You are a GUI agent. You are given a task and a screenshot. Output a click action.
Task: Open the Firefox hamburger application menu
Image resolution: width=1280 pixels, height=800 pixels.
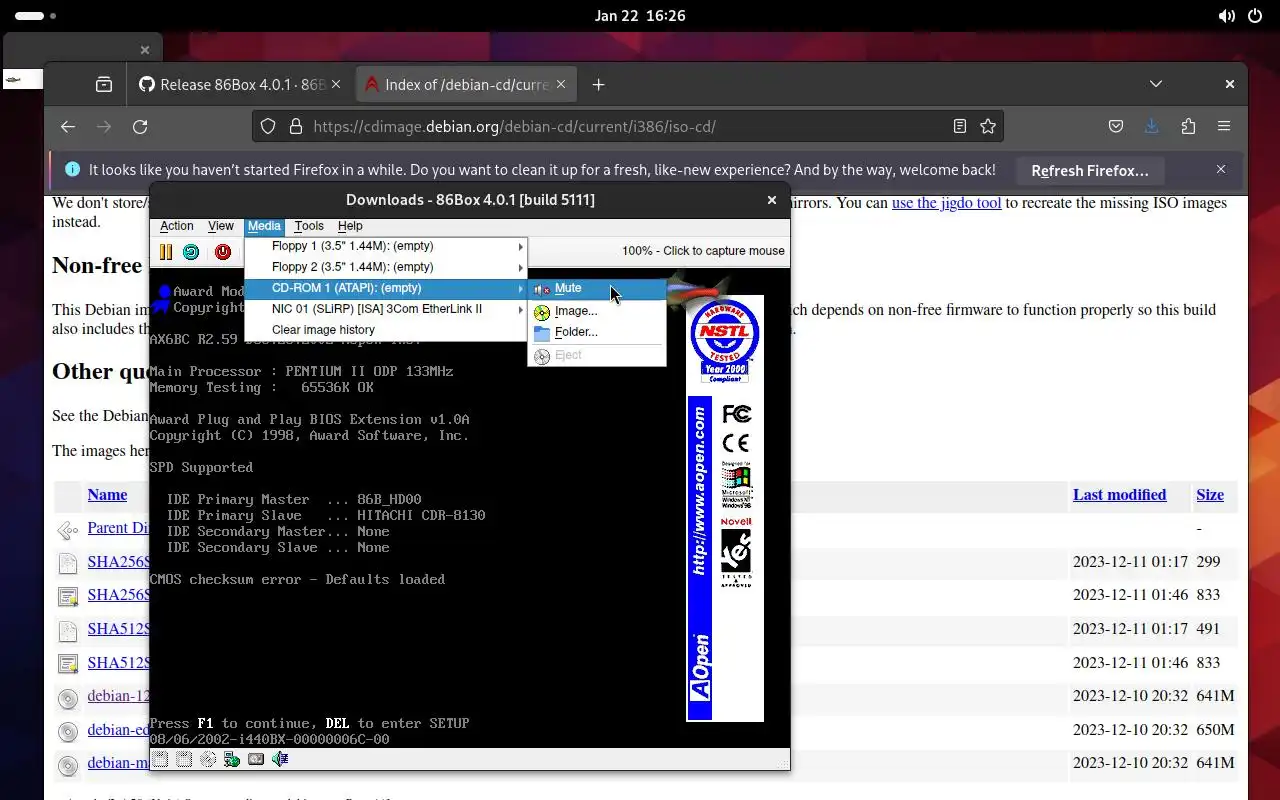click(1224, 126)
